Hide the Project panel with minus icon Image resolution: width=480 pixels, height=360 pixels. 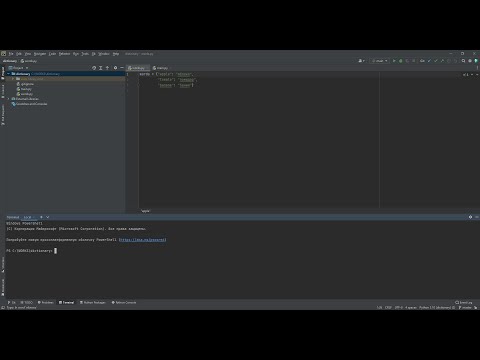122,68
